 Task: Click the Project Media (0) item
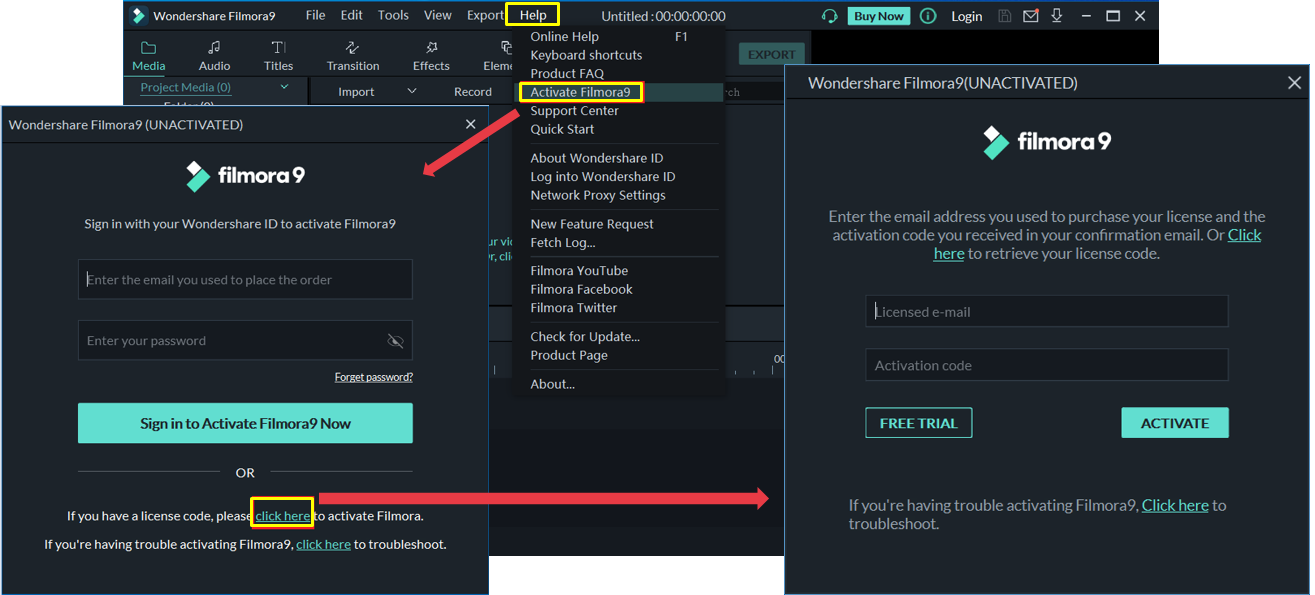[x=185, y=87]
